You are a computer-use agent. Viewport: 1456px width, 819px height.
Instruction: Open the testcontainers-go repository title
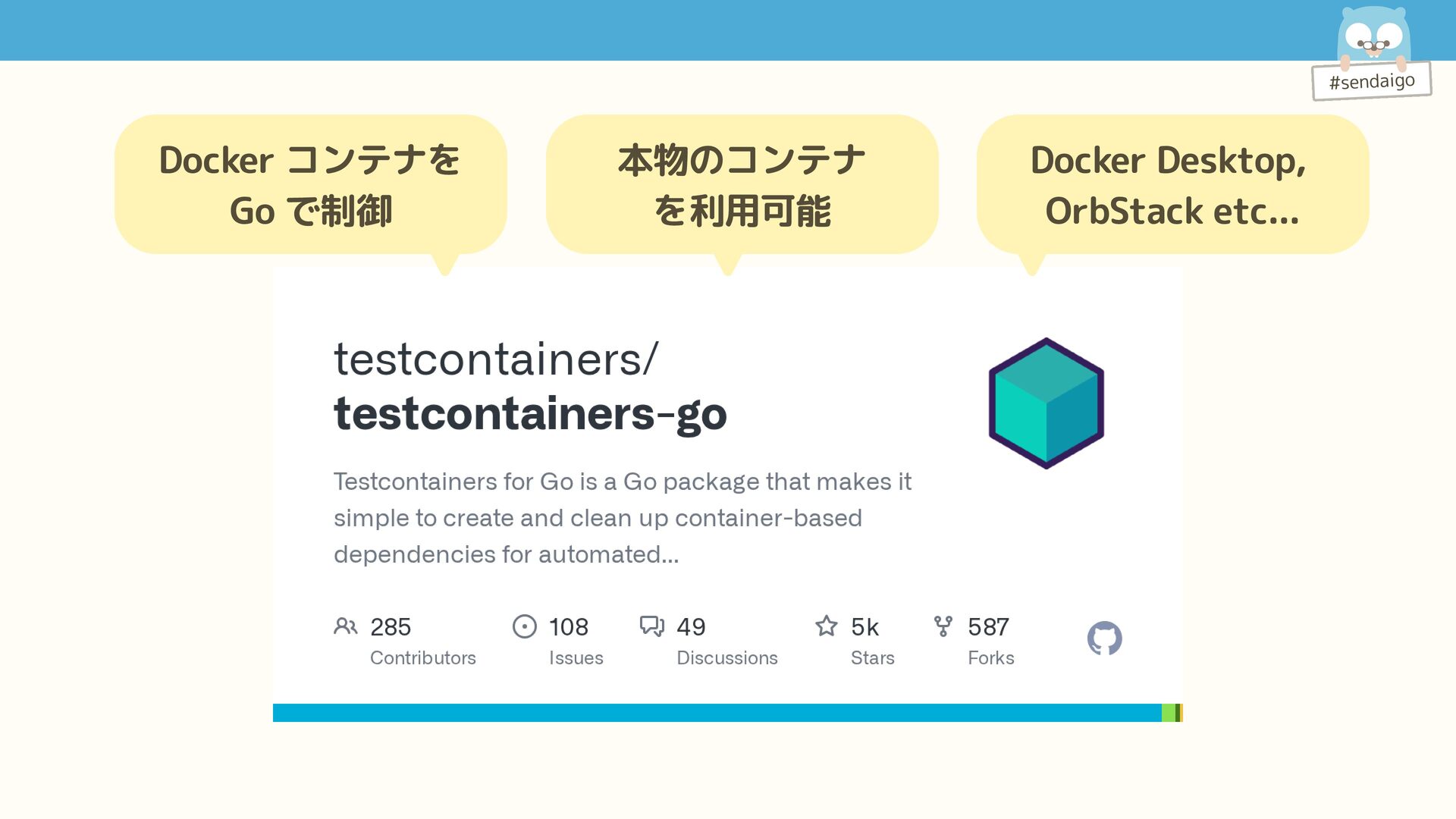tap(530, 414)
